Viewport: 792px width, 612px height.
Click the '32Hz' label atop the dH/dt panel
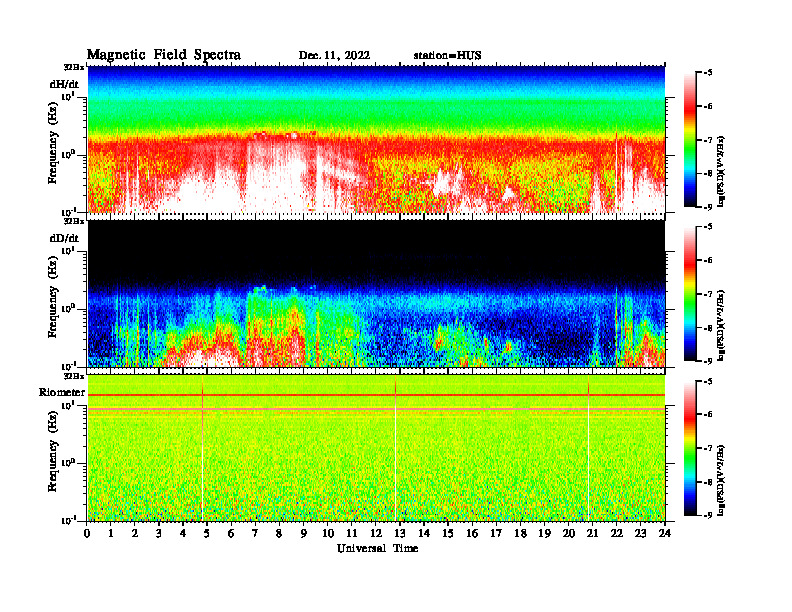click(x=74, y=67)
